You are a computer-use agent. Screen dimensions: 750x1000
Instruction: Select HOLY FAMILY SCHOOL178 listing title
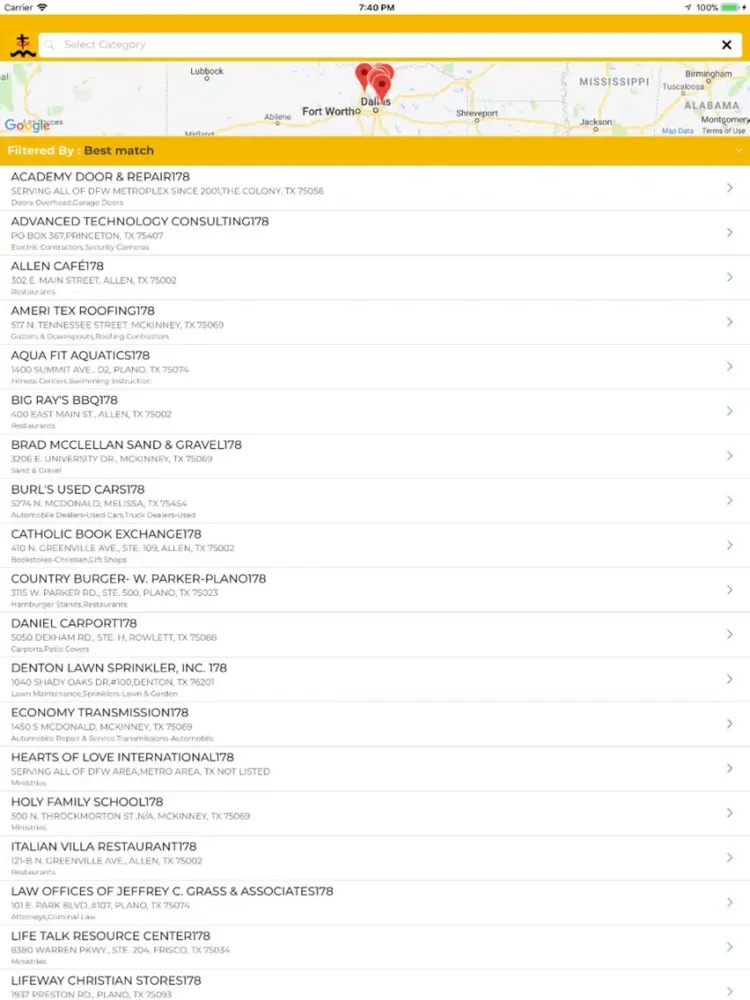tap(87, 802)
